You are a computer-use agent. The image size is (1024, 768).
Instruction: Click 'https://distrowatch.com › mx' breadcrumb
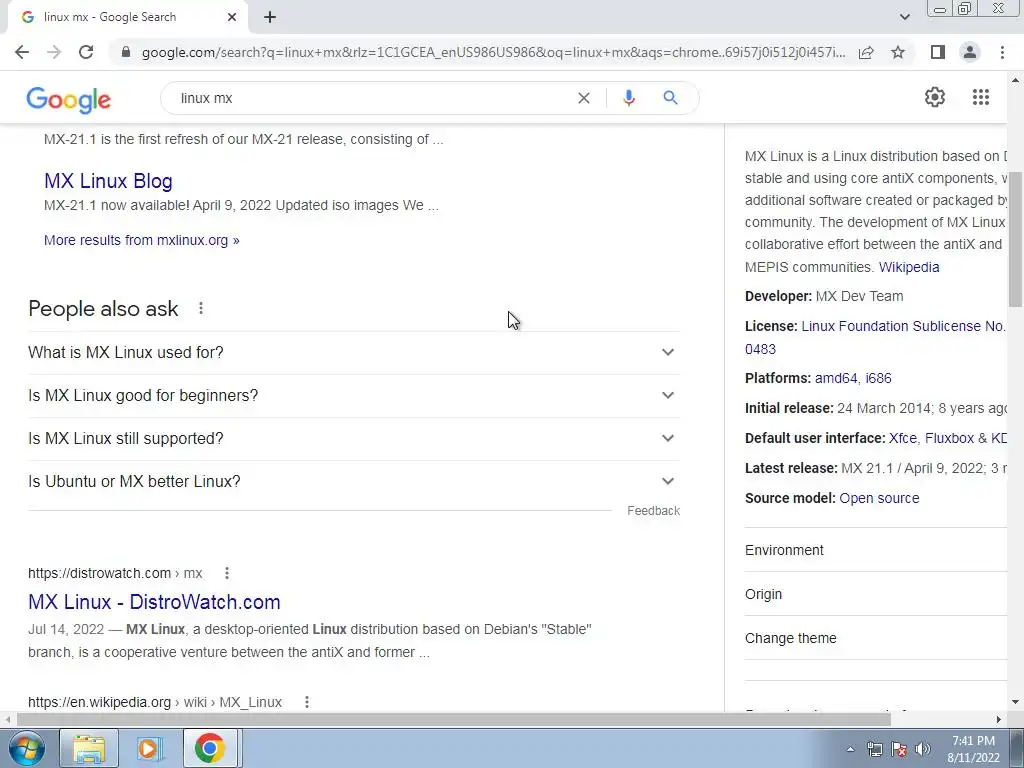115,573
